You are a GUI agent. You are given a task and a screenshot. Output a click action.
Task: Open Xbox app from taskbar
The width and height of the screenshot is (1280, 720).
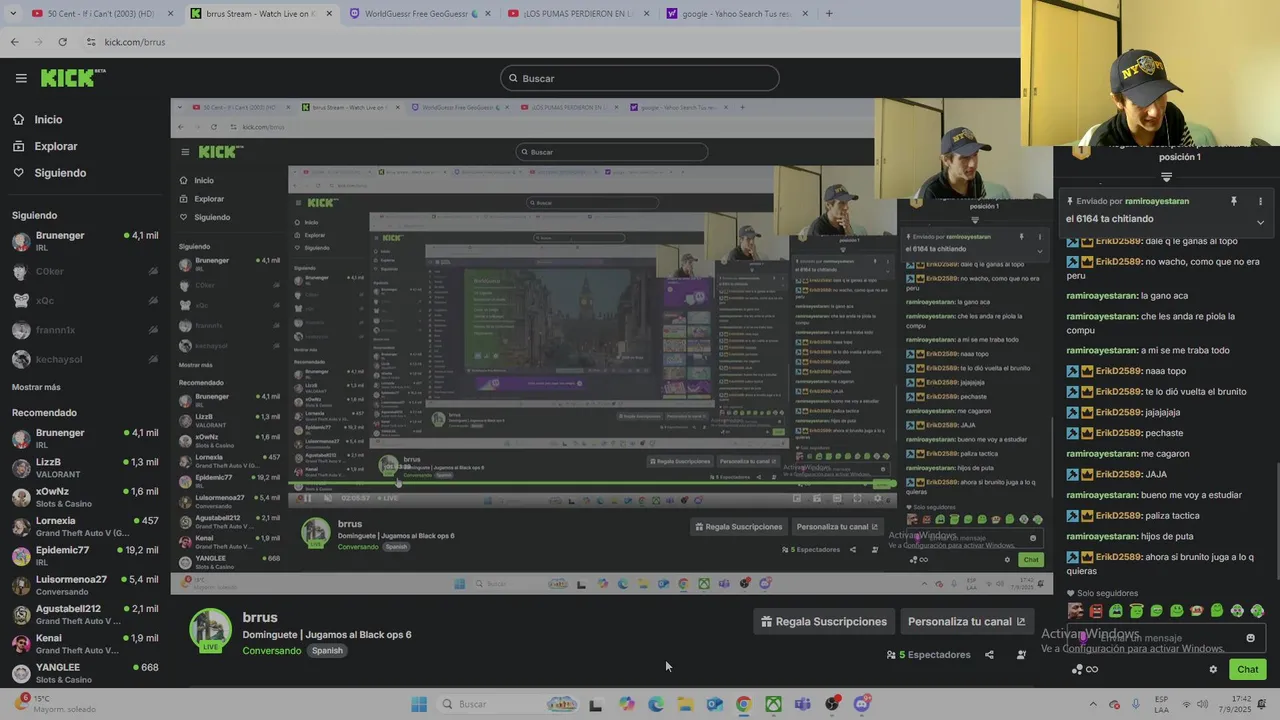773,704
